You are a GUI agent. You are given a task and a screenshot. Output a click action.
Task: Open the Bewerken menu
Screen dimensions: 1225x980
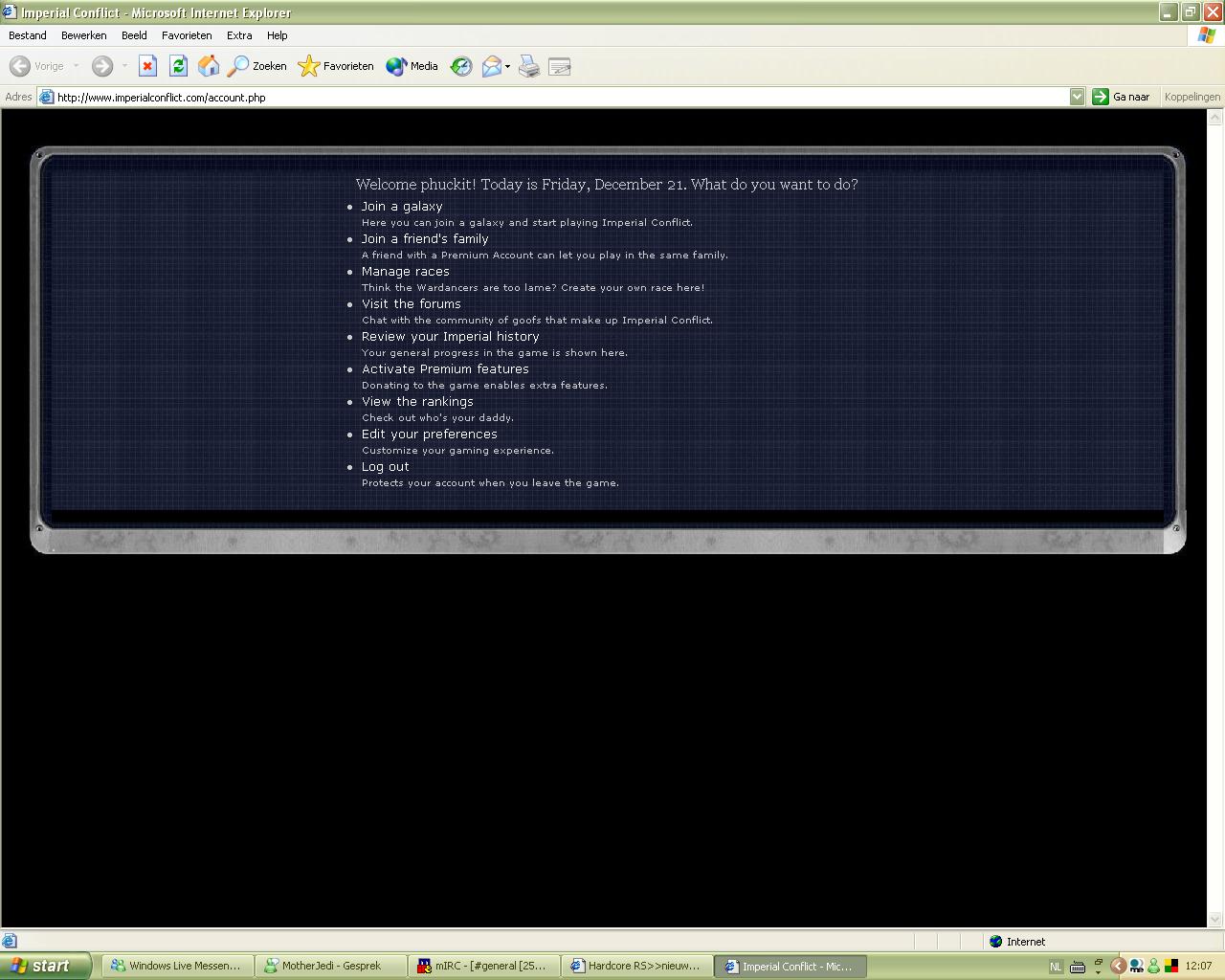(x=84, y=35)
